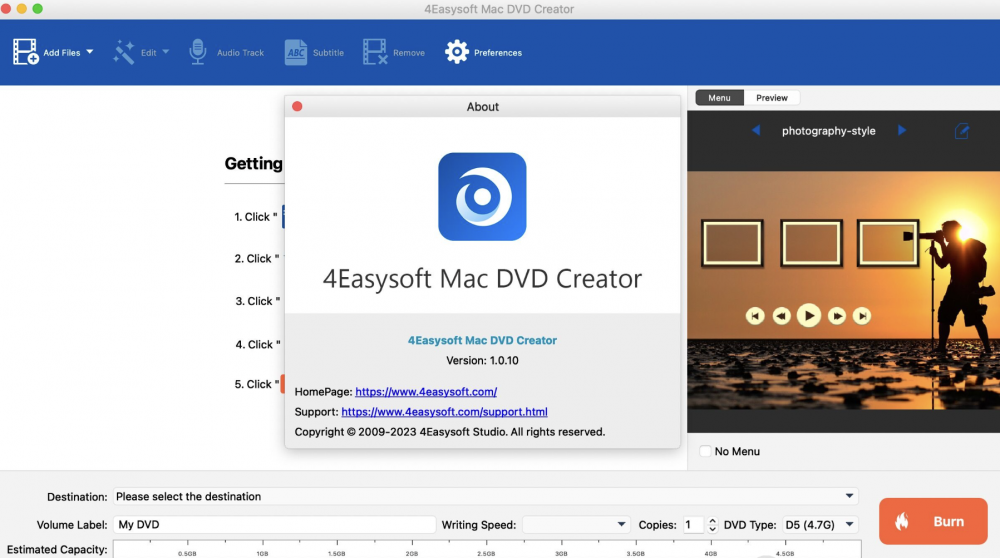This screenshot has height=558, width=1000.
Task: Open the 4easysoft.com homepage link
Action: click(x=426, y=392)
